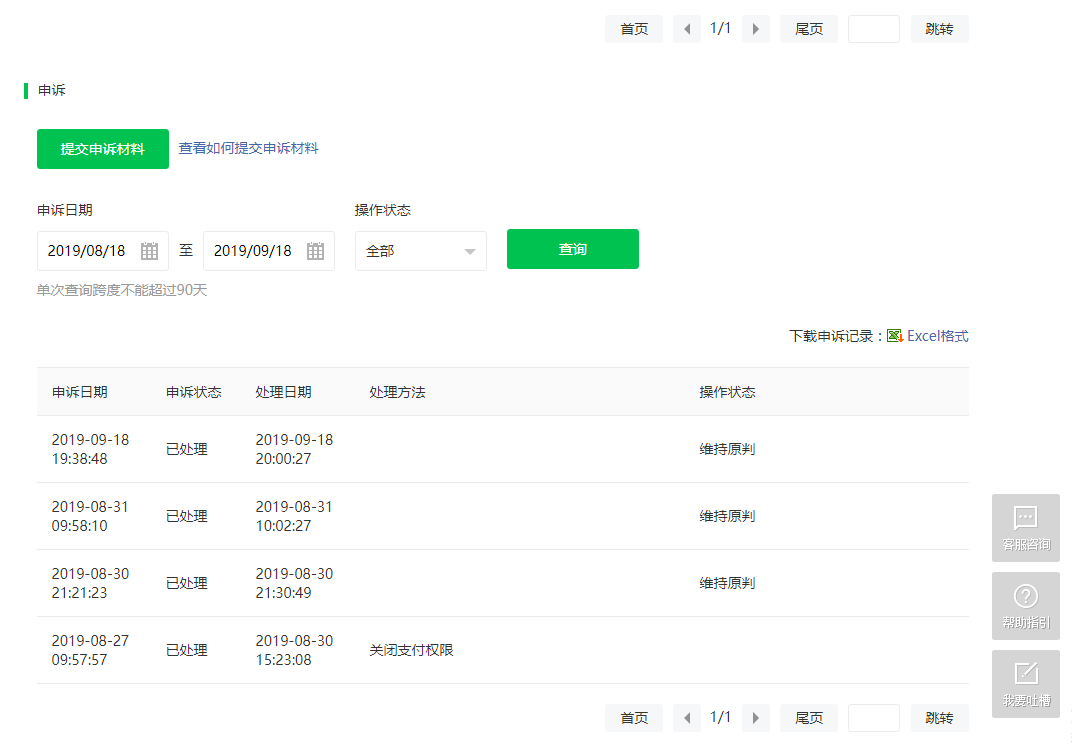Screen dimensions: 1072x745
Task: Go to previous page in bottom pager
Action: click(687, 718)
